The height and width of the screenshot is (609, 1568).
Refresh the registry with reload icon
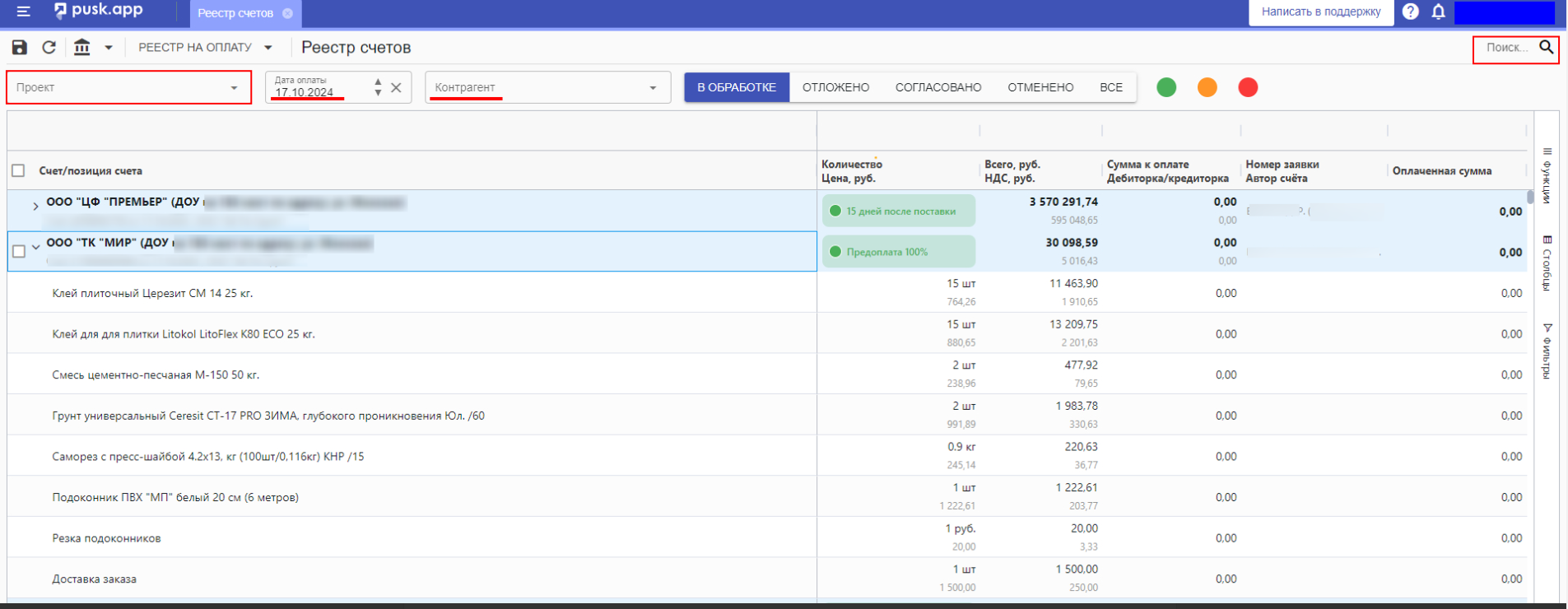pos(49,48)
